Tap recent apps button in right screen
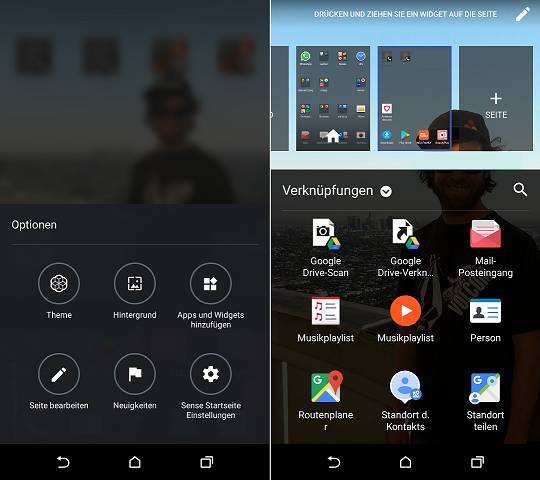 pyautogui.click(x=477, y=462)
